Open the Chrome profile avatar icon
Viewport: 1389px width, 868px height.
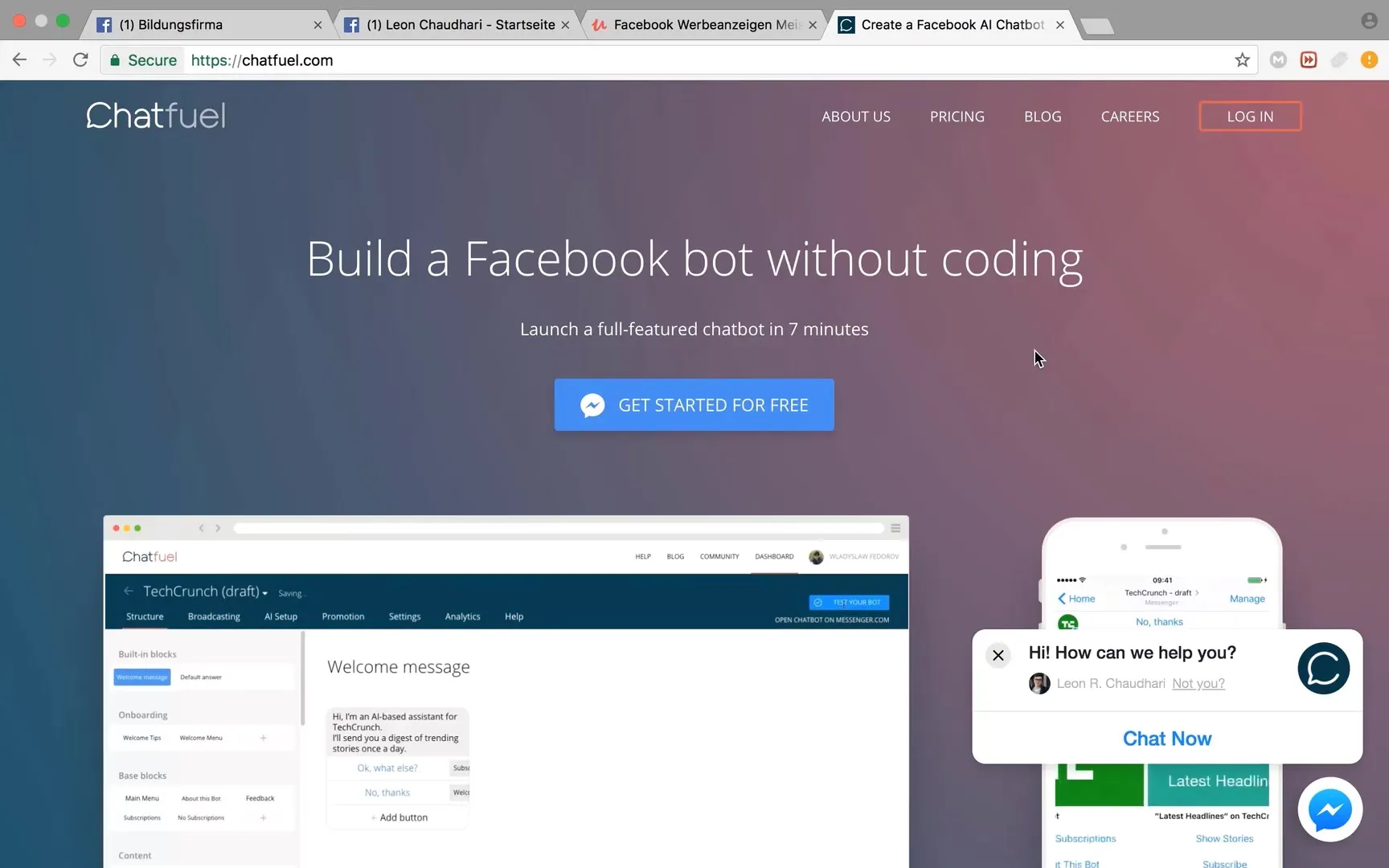pos(1370,21)
